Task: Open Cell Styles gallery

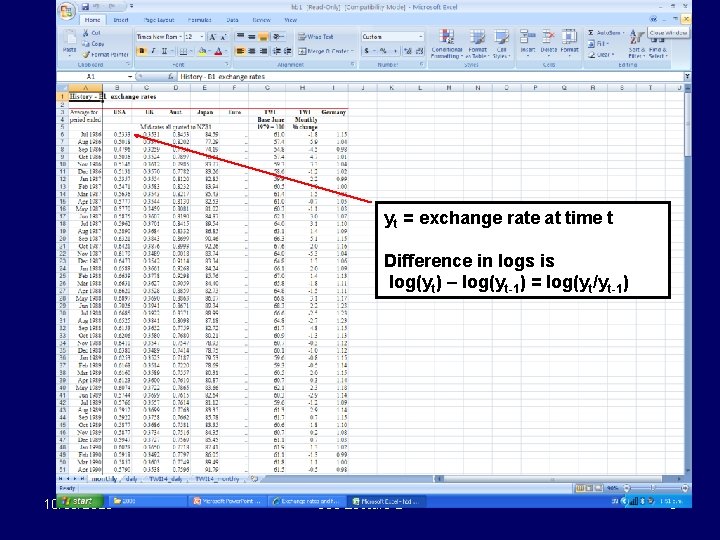Action: (501, 44)
